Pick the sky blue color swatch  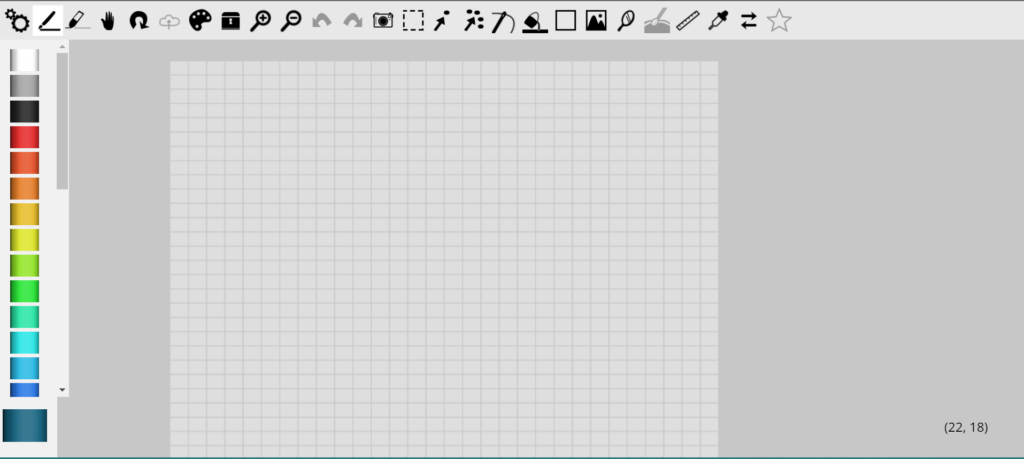(x=24, y=368)
